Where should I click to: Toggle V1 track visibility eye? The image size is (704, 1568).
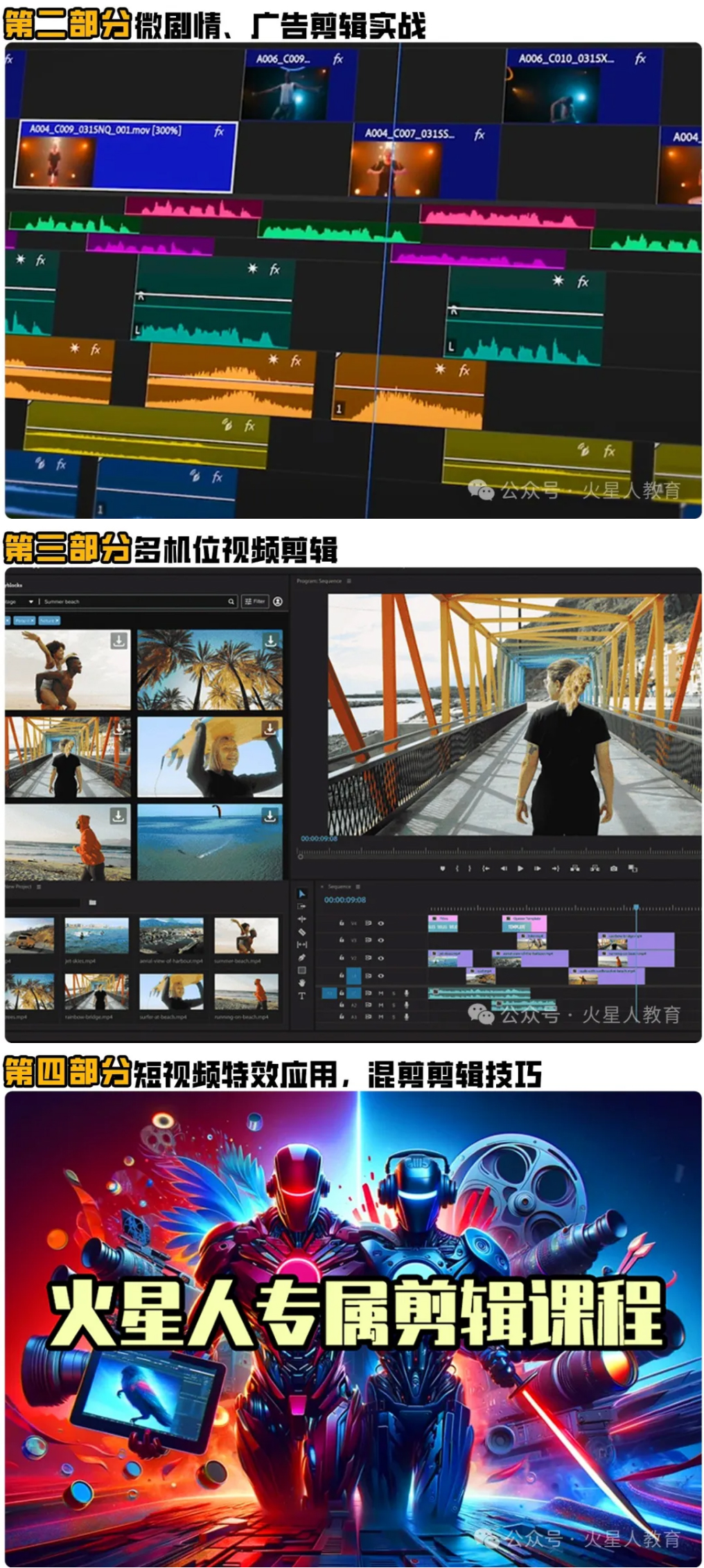(381, 976)
